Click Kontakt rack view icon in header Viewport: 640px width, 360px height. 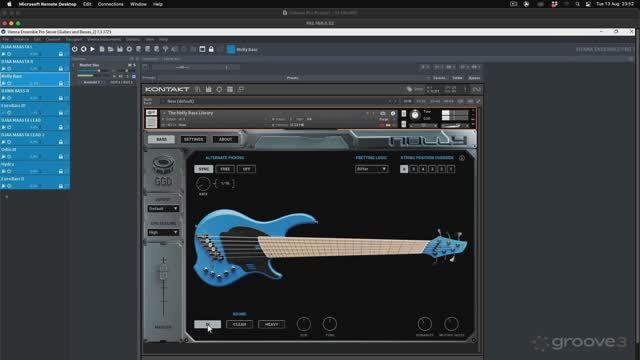click(x=230, y=89)
